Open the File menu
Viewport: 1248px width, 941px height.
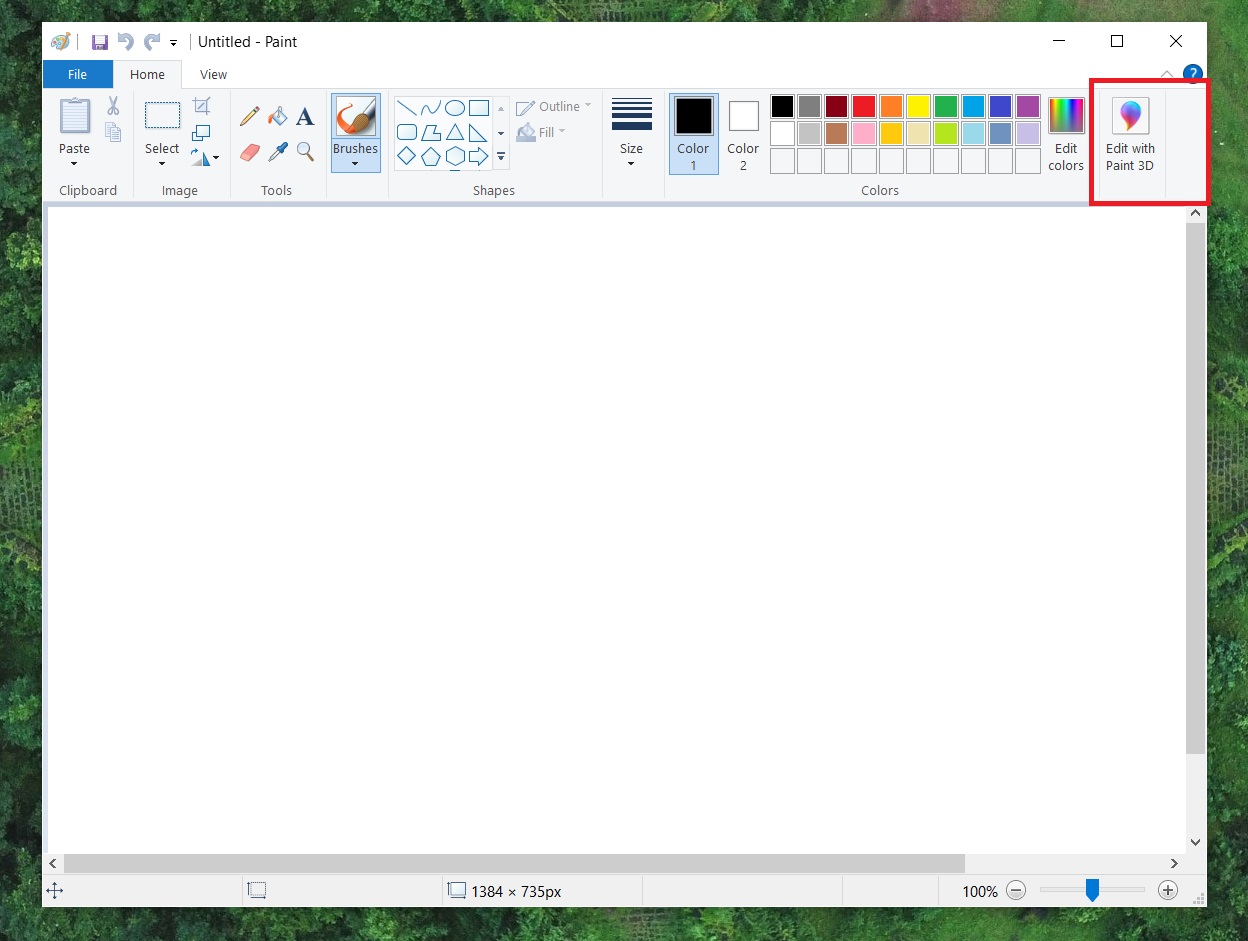(77, 74)
